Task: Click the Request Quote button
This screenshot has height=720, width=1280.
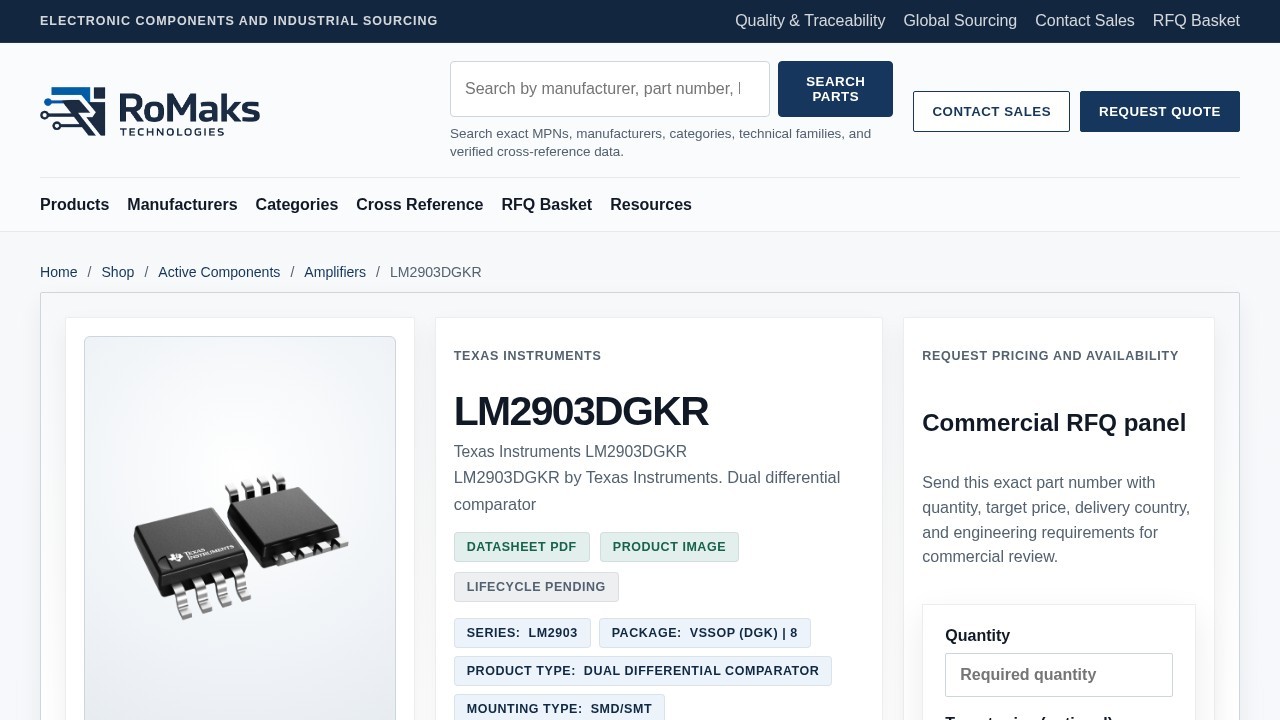Action: tap(1160, 111)
